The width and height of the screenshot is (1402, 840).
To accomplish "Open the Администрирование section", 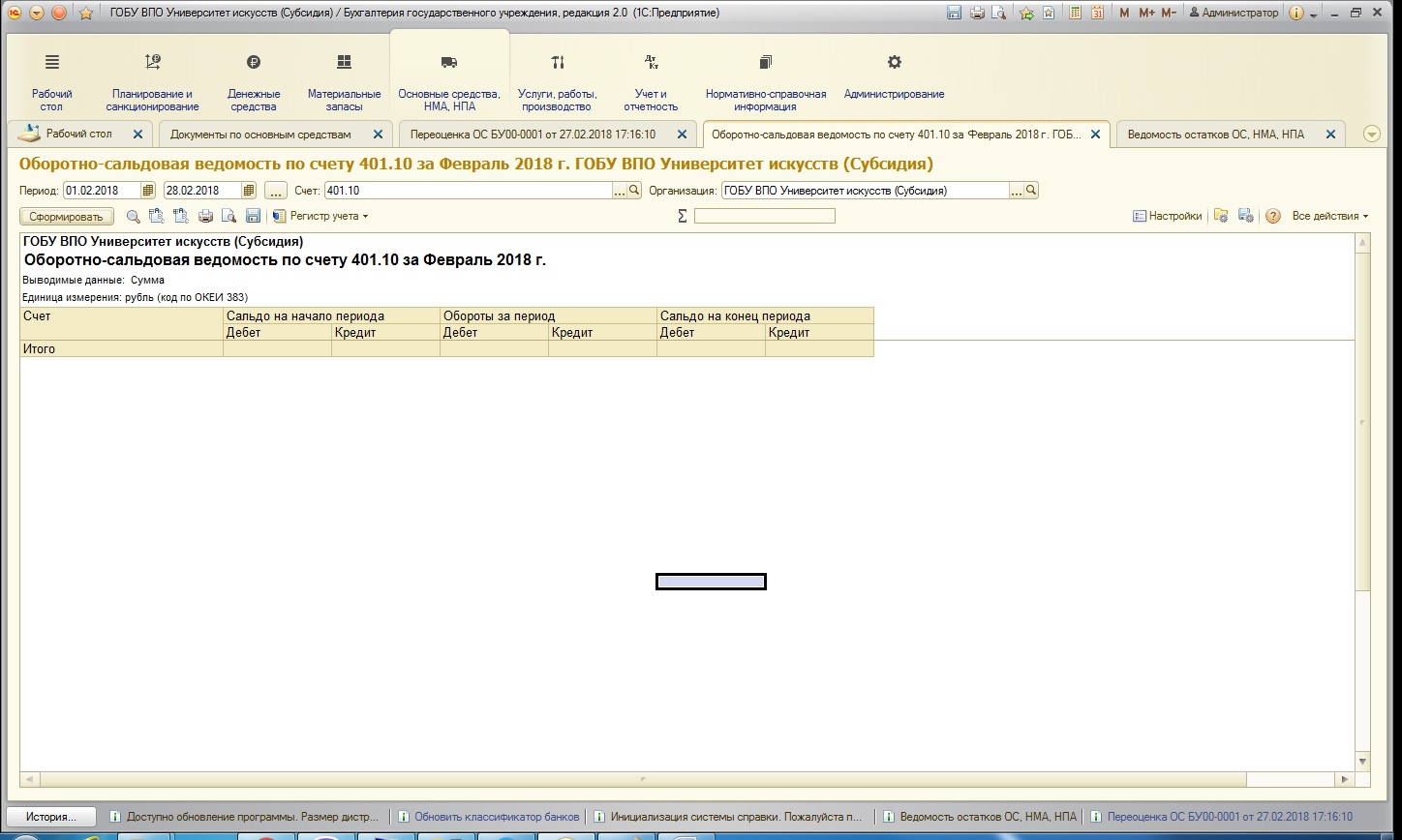I will click(x=894, y=77).
